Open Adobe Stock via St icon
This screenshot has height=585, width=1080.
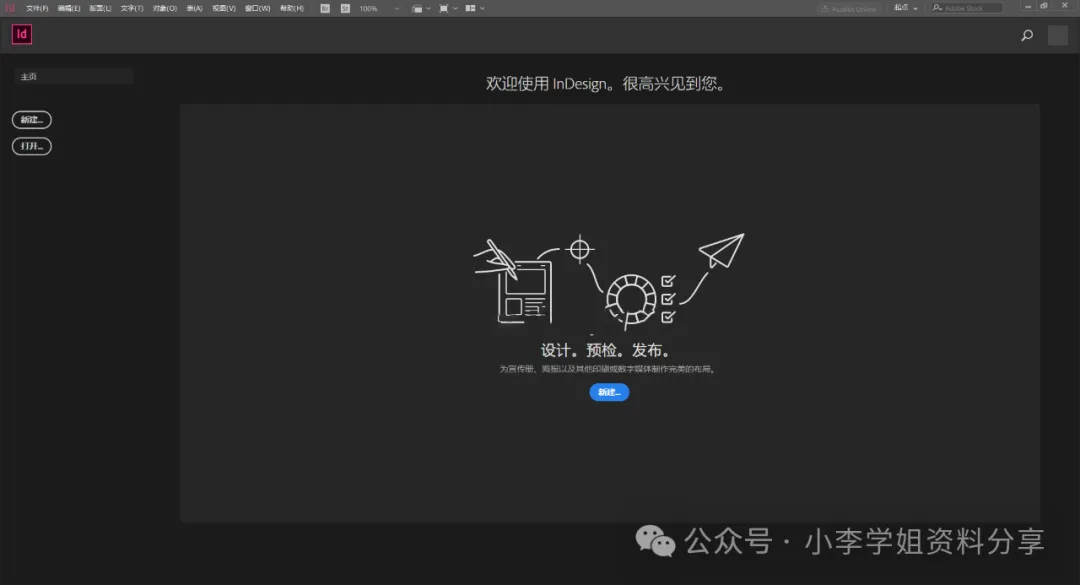pos(345,8)
